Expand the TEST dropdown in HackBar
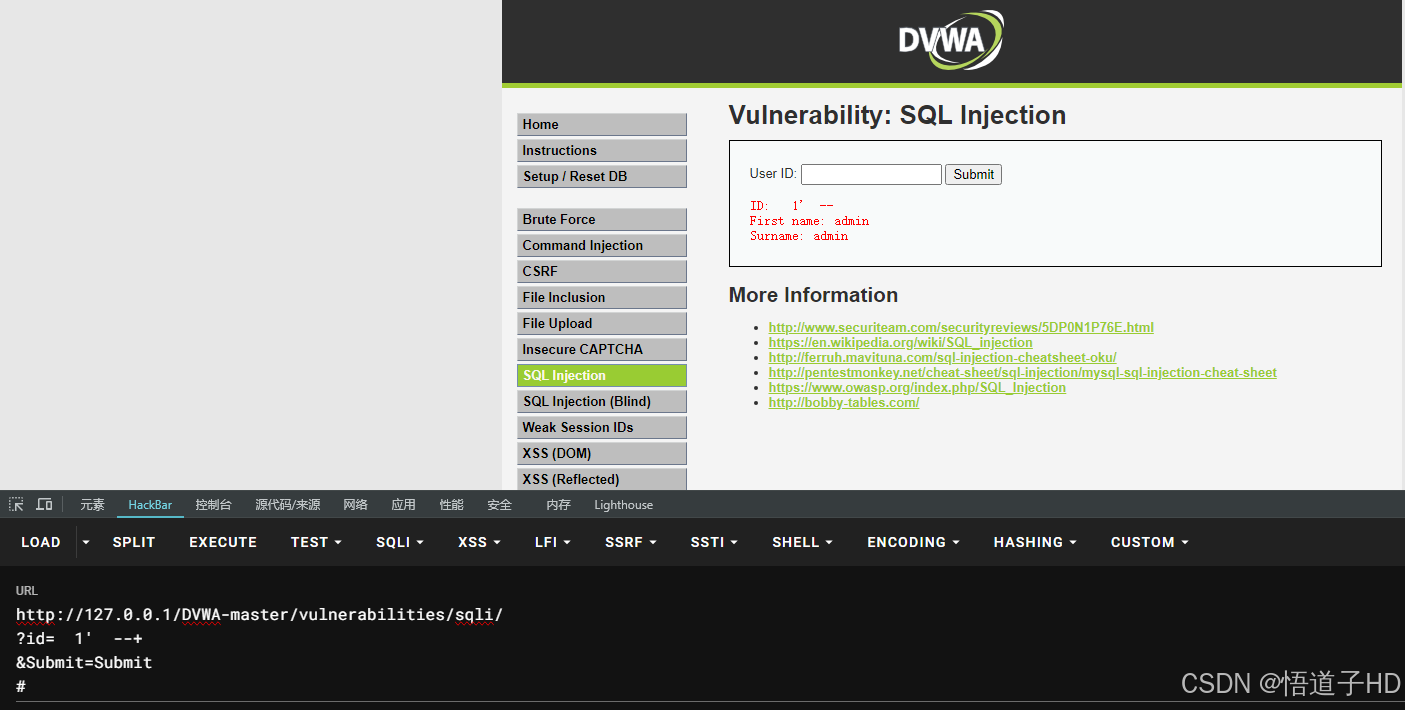Image resolution: width=1405 pixels, height=710 pixels. click(x=316, y=542)
